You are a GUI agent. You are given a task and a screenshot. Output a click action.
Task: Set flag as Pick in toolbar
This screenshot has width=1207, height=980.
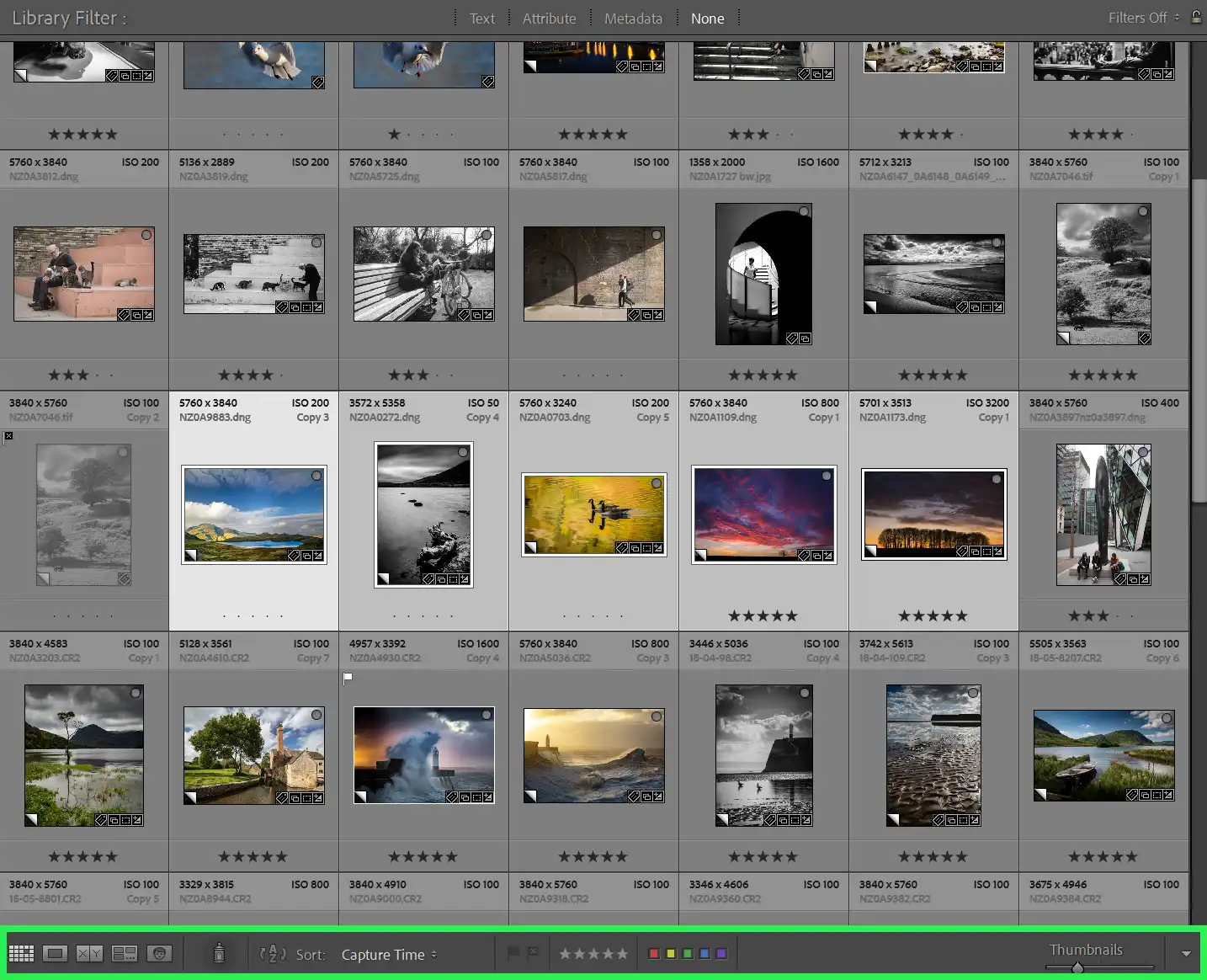[513, 953]
